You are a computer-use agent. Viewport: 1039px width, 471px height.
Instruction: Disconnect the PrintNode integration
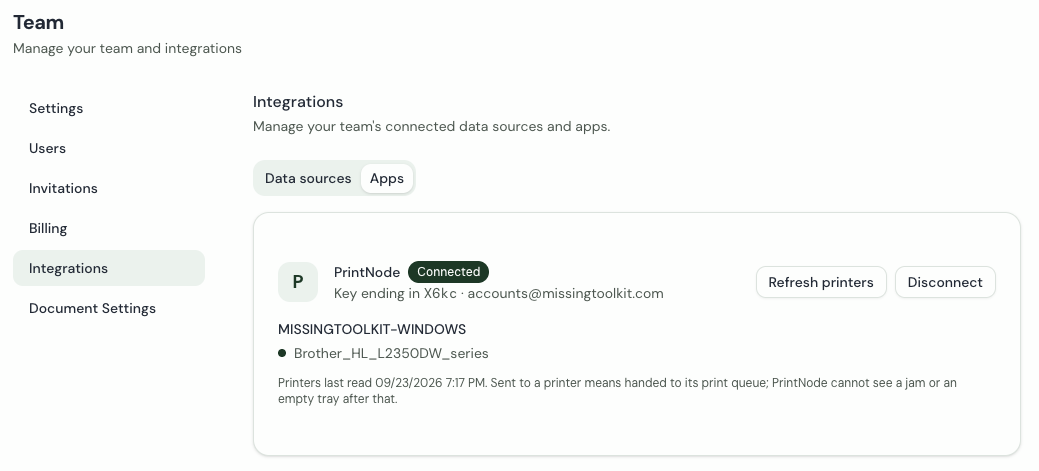pos(945,282)
